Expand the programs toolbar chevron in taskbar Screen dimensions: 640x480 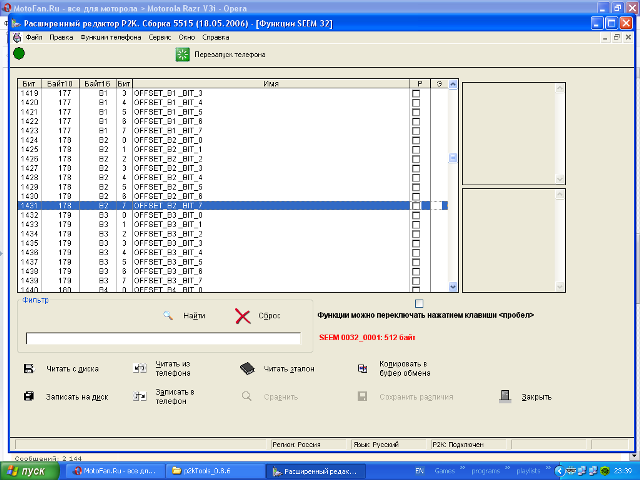point(507,468)
